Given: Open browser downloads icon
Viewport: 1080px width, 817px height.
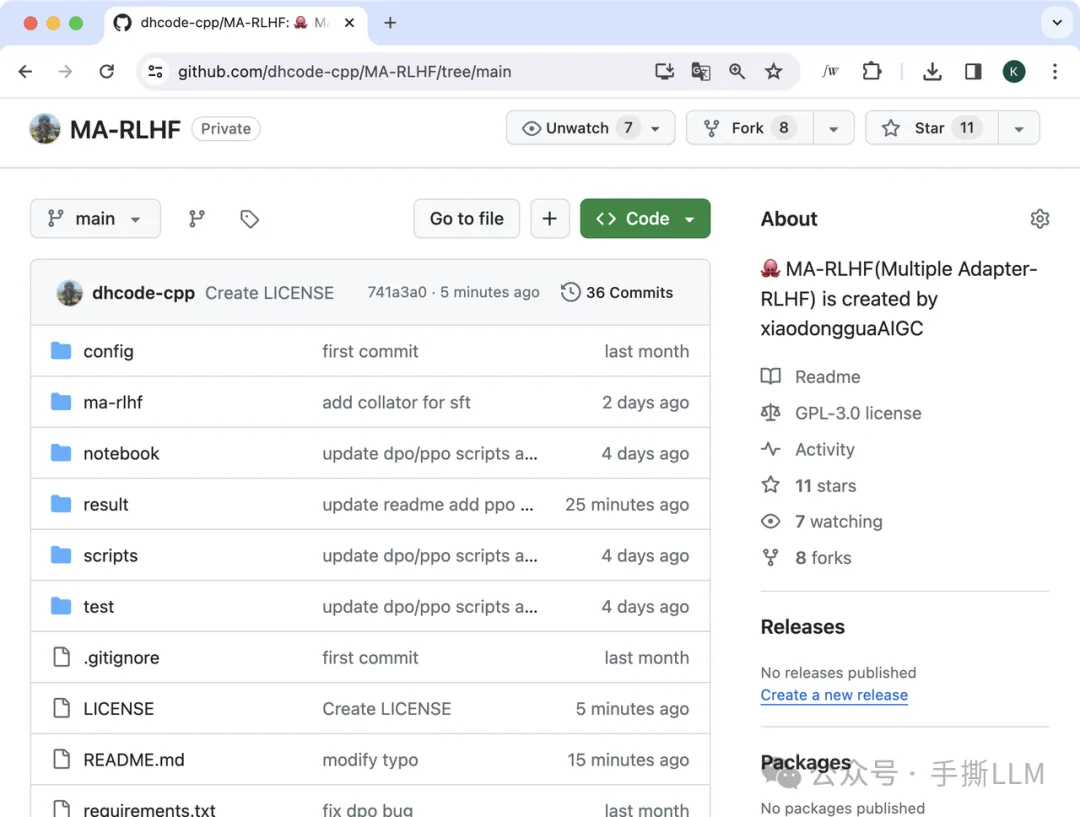Looking at the screenshot, I should [x=932, y=72].
